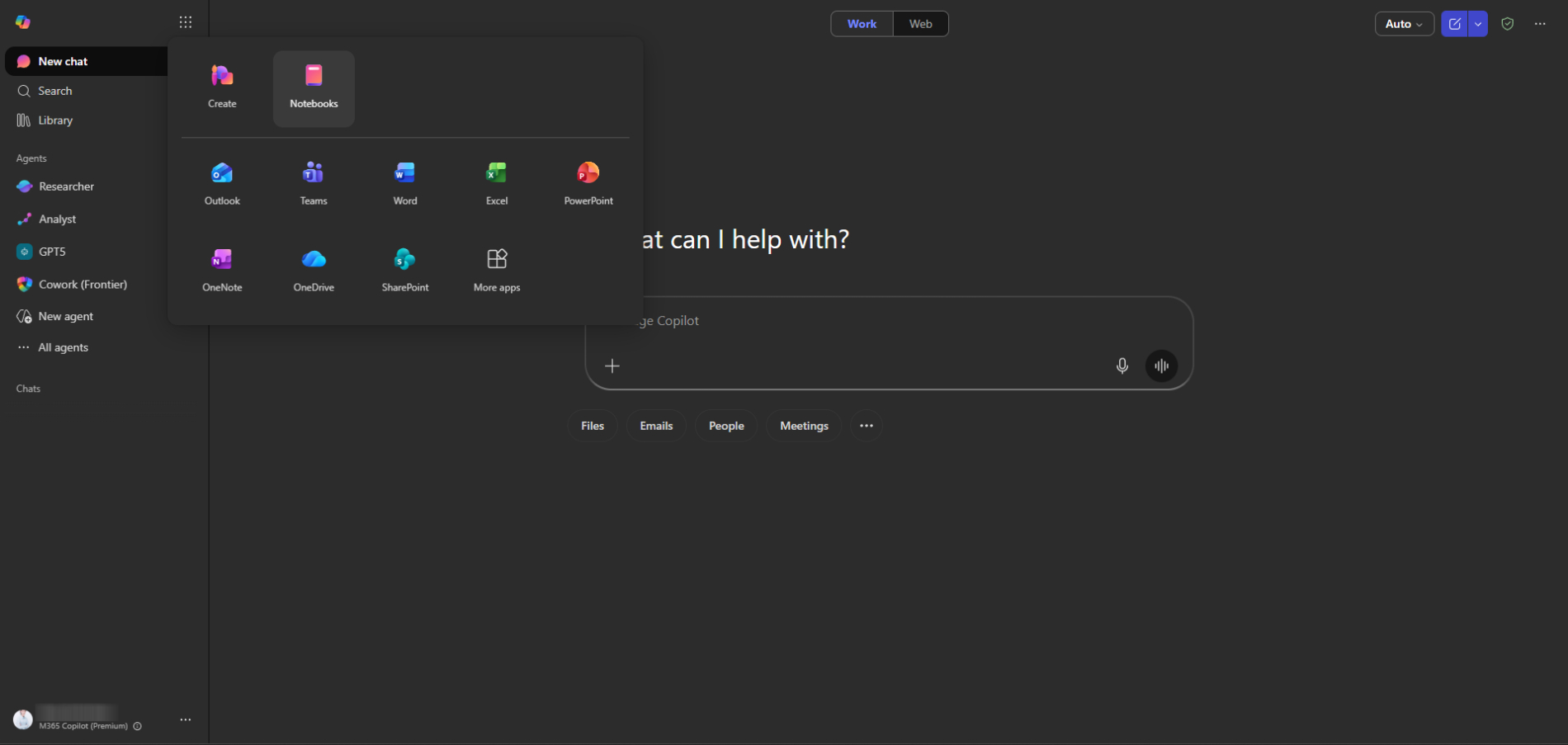
Task: Open OneNote from the app grid
Action: (222, 271)
